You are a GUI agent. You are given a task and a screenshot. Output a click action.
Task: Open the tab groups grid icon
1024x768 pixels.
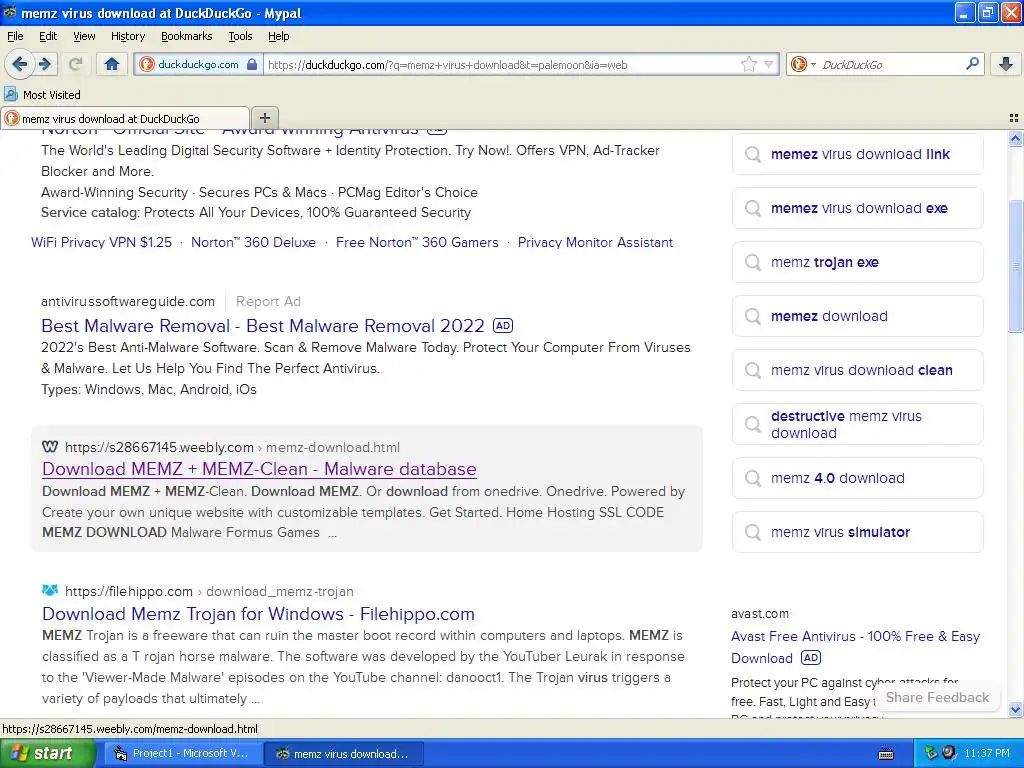[1014, 118]
